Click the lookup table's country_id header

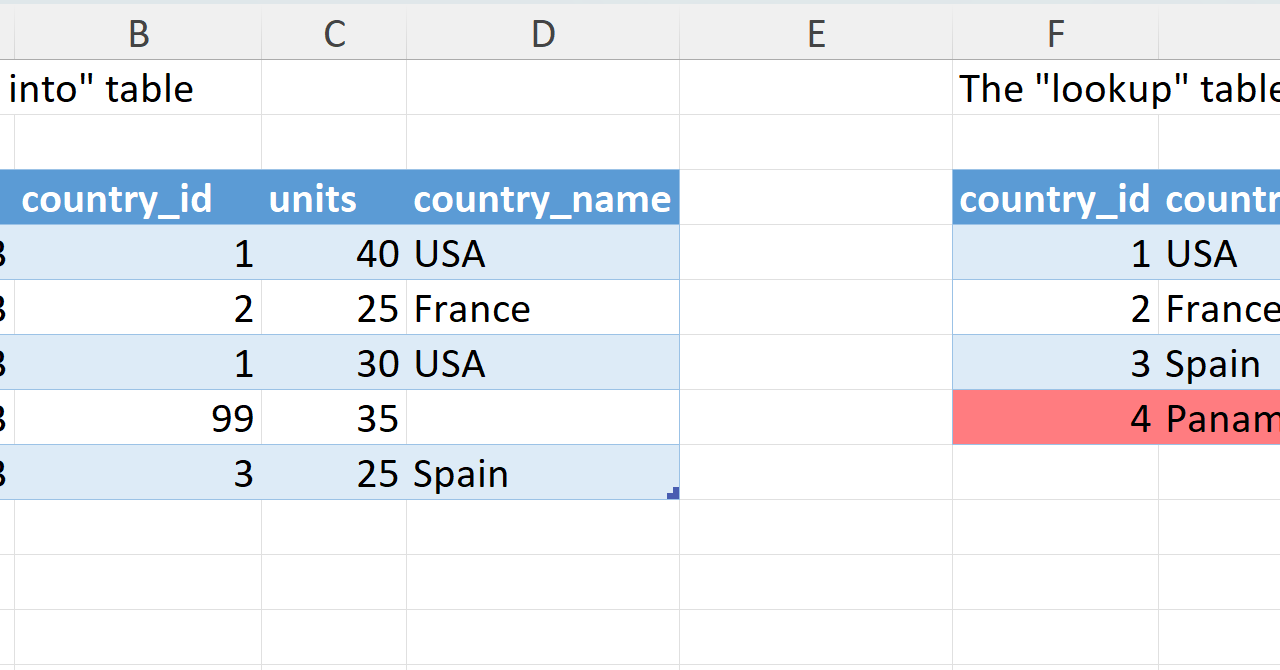point(1055,198)
